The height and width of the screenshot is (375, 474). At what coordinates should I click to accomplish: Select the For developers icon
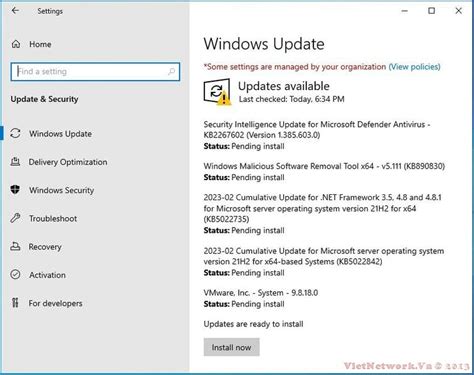click(x=15, y=303)
